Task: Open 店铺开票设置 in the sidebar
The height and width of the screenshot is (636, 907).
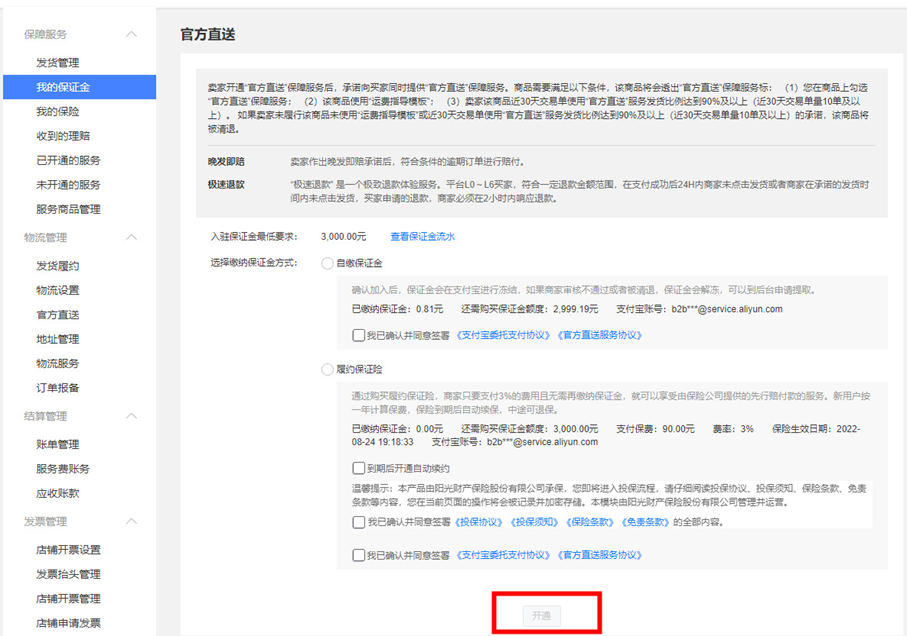Action: (x=68, y=550)
